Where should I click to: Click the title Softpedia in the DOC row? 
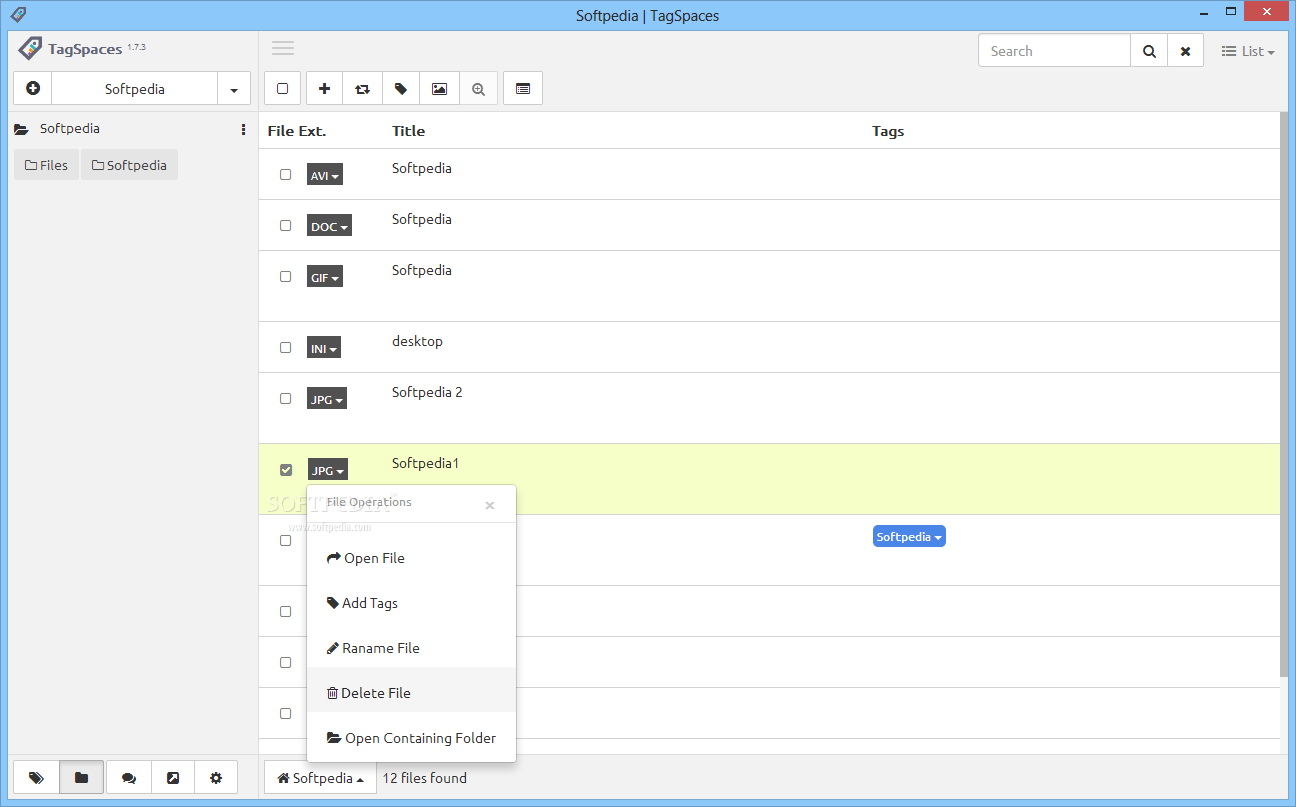422,219
